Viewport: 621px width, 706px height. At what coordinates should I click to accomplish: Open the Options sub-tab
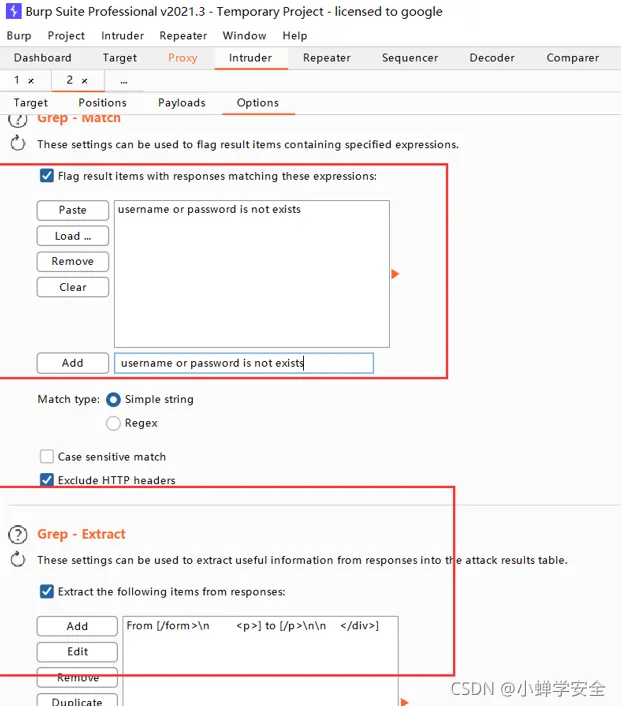coord(258,103)
